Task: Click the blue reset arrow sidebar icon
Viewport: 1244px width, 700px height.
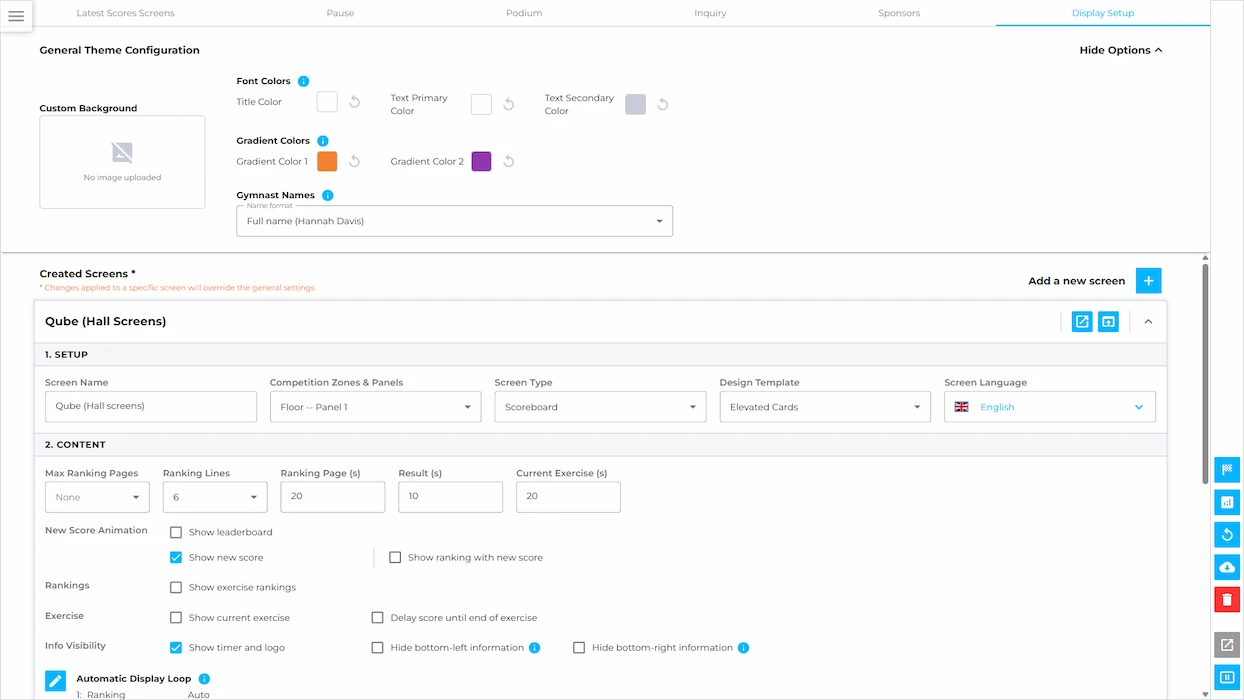Action: pos(1227,535)
